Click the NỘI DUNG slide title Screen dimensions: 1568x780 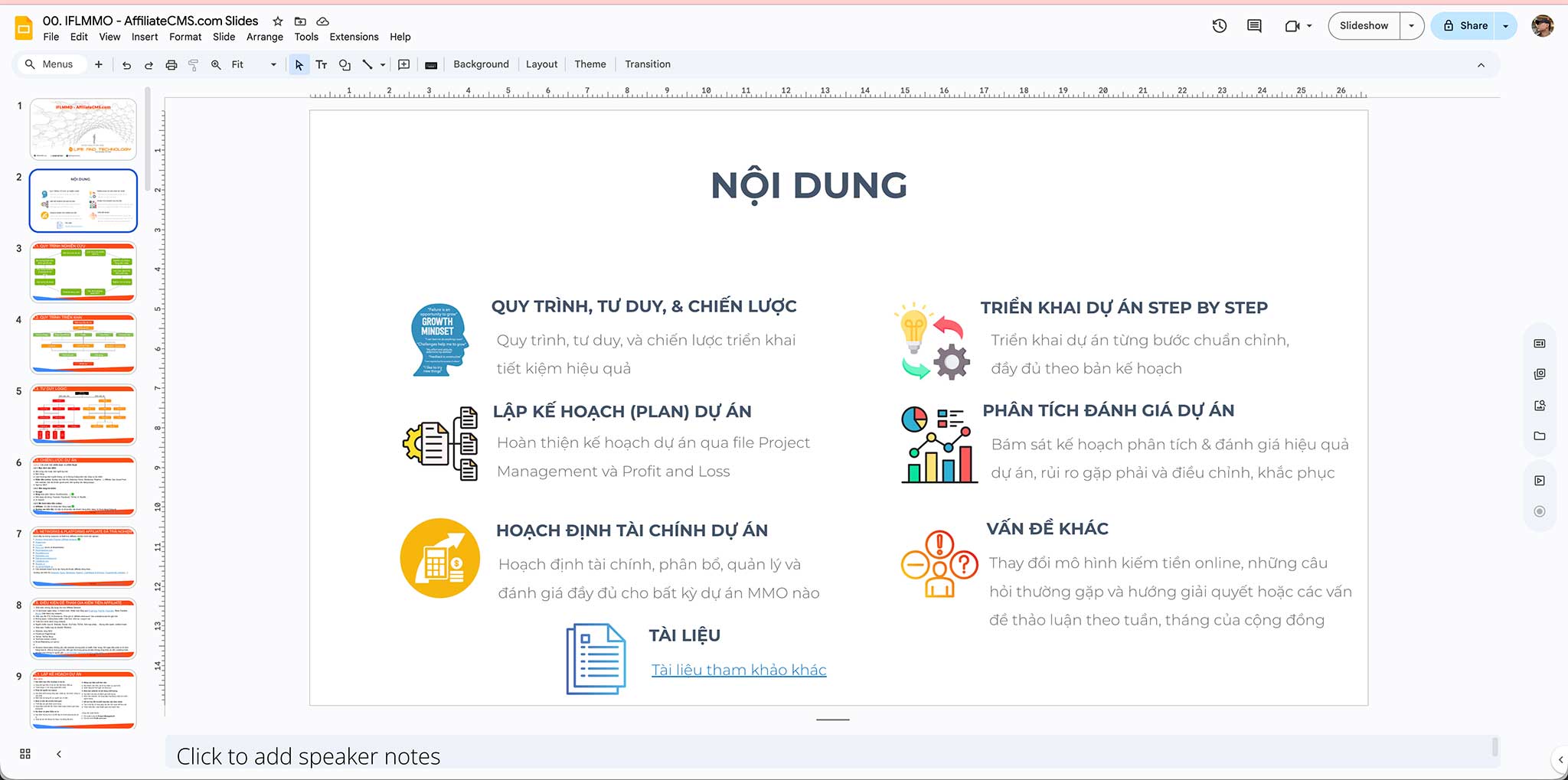[x=809, y=186]
